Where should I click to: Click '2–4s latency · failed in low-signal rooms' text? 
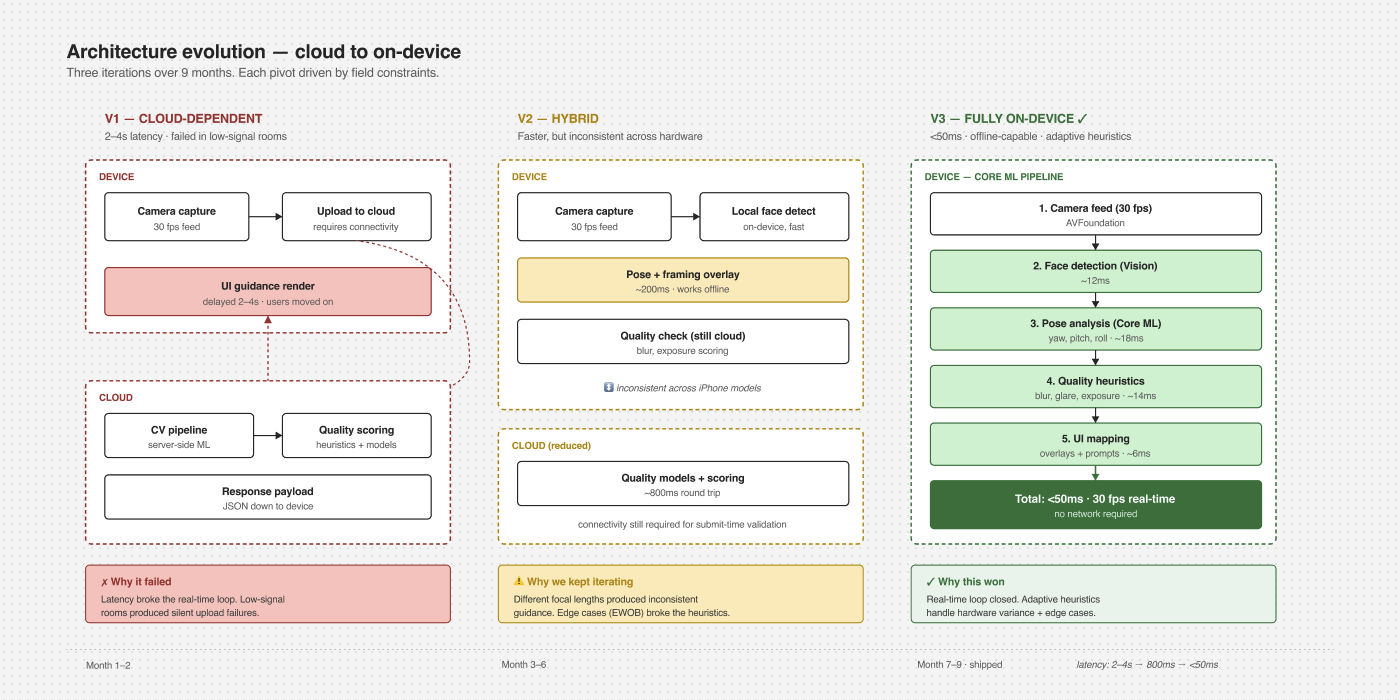pyautogui.click(x=195, y=137)
